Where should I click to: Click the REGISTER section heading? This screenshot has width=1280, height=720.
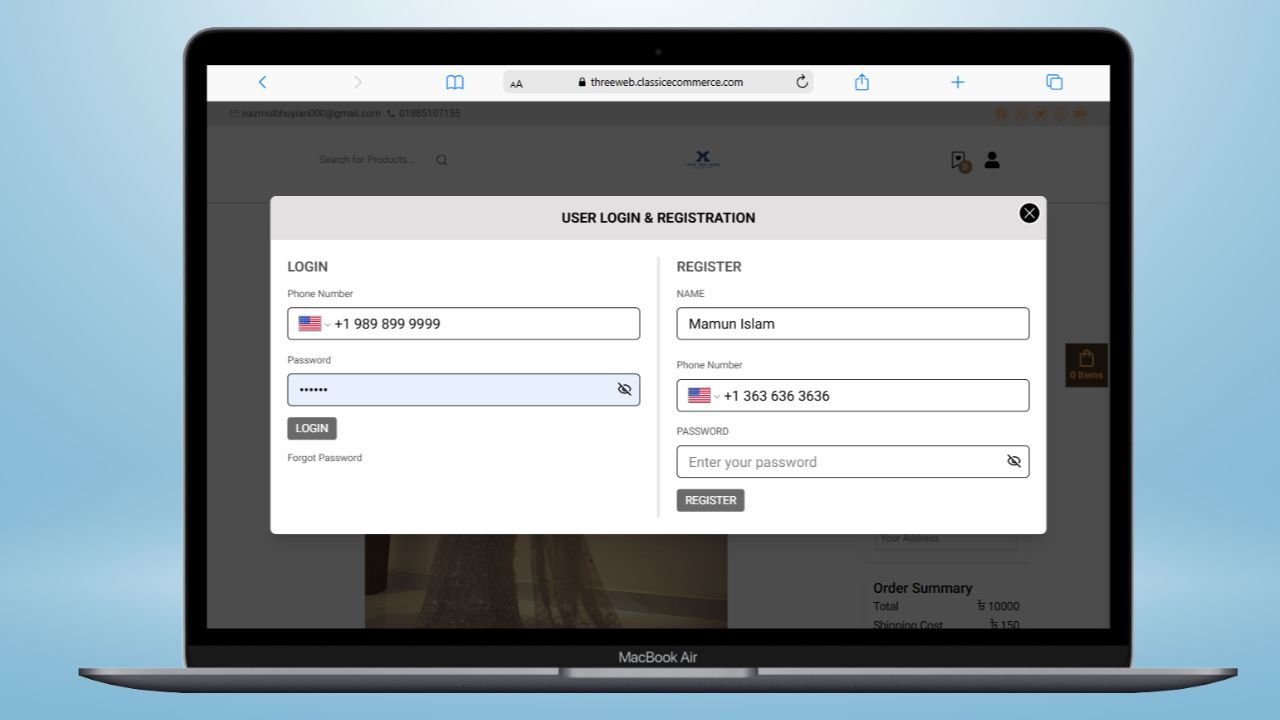pos(709,267)
